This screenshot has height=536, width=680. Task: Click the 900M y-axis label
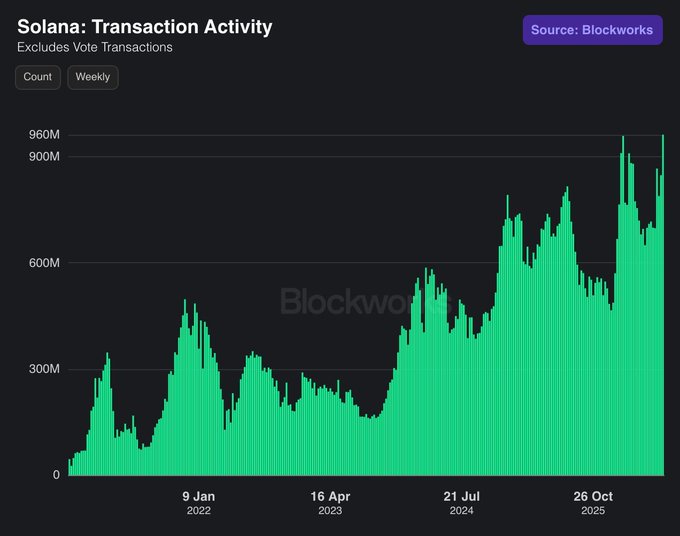tap(44, 156)
